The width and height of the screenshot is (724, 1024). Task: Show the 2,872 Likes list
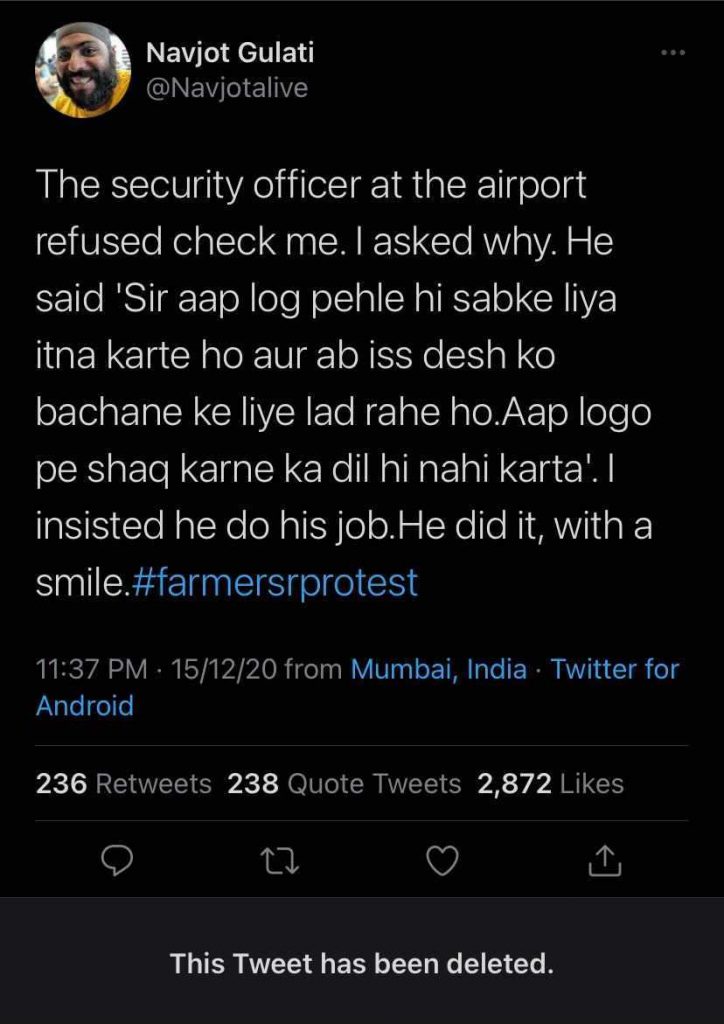tap(550, 784)
